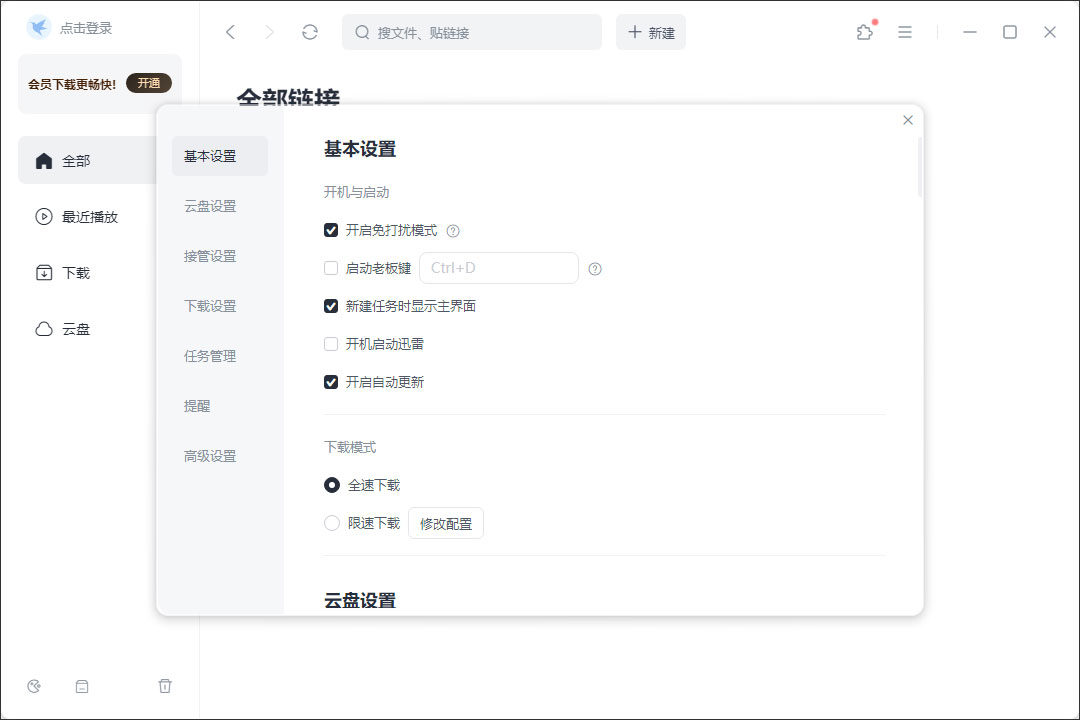Uncheck 开启自动更新 option
This screenshot has width=1080, height=720.
point(330,381)
